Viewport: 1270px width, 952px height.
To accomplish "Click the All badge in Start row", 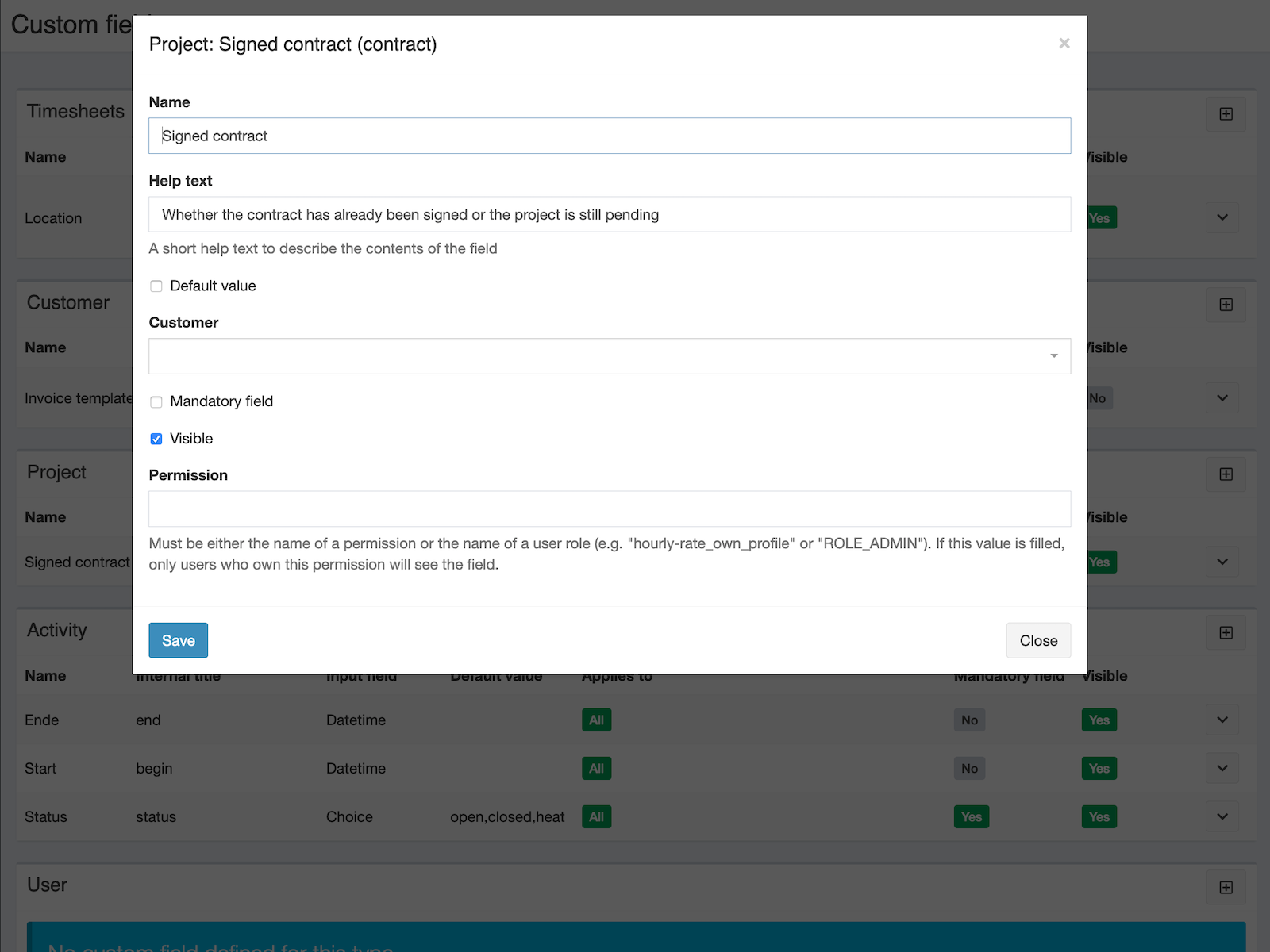I will 597,769.
